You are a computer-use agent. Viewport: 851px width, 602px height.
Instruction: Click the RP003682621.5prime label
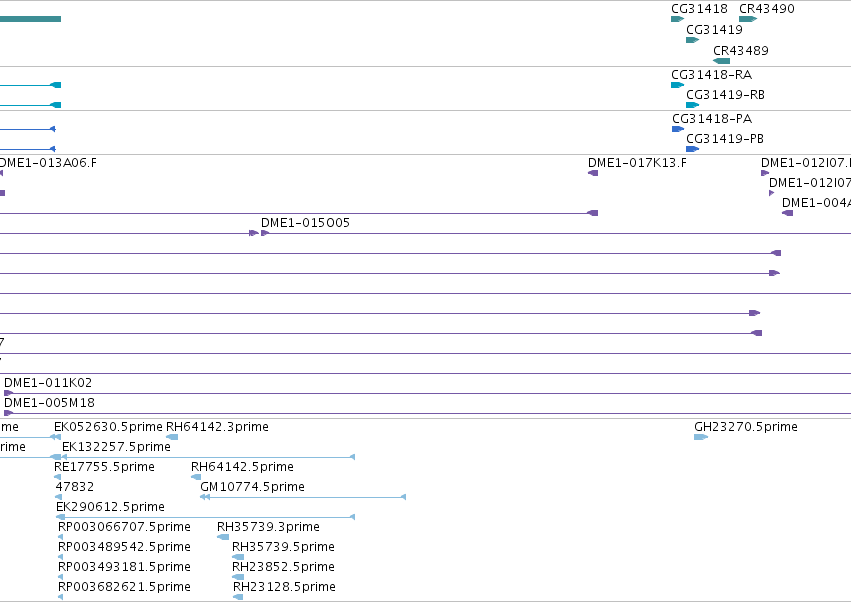click(x=124, y=587)
